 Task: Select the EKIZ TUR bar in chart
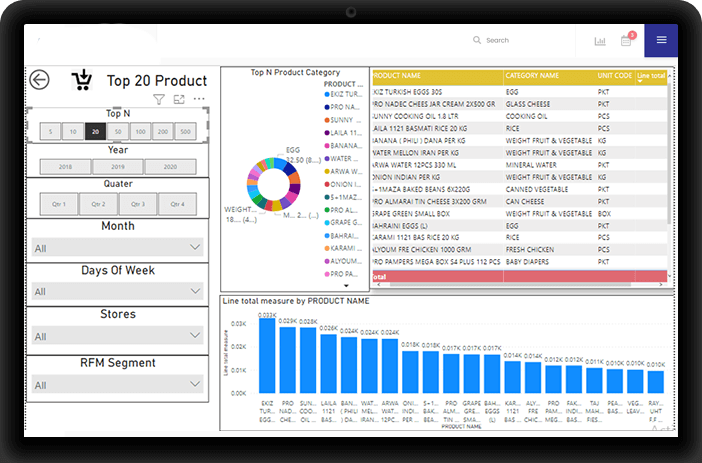pos(267,356)
